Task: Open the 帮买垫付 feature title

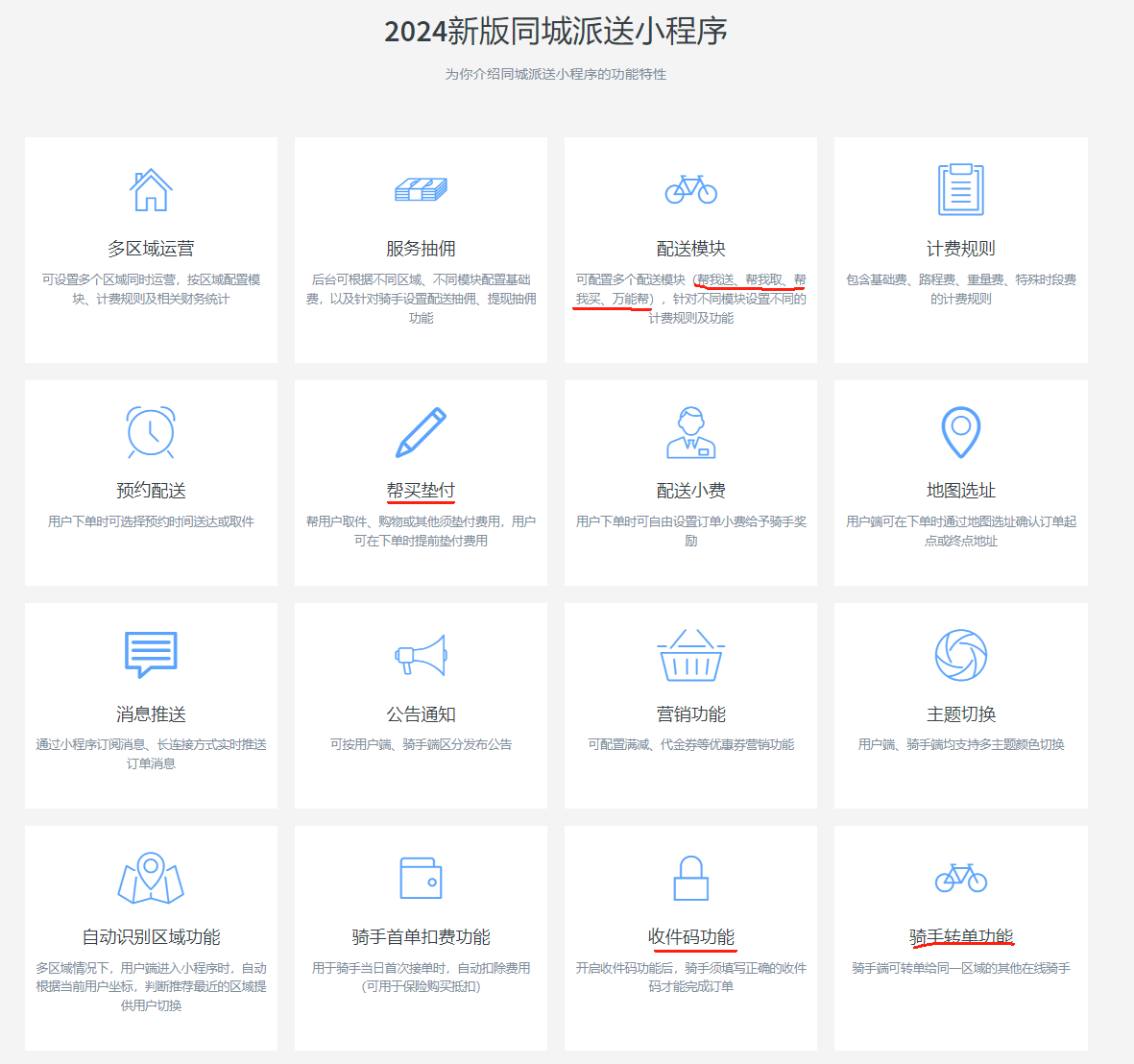Action: click(x=421, y=491)
